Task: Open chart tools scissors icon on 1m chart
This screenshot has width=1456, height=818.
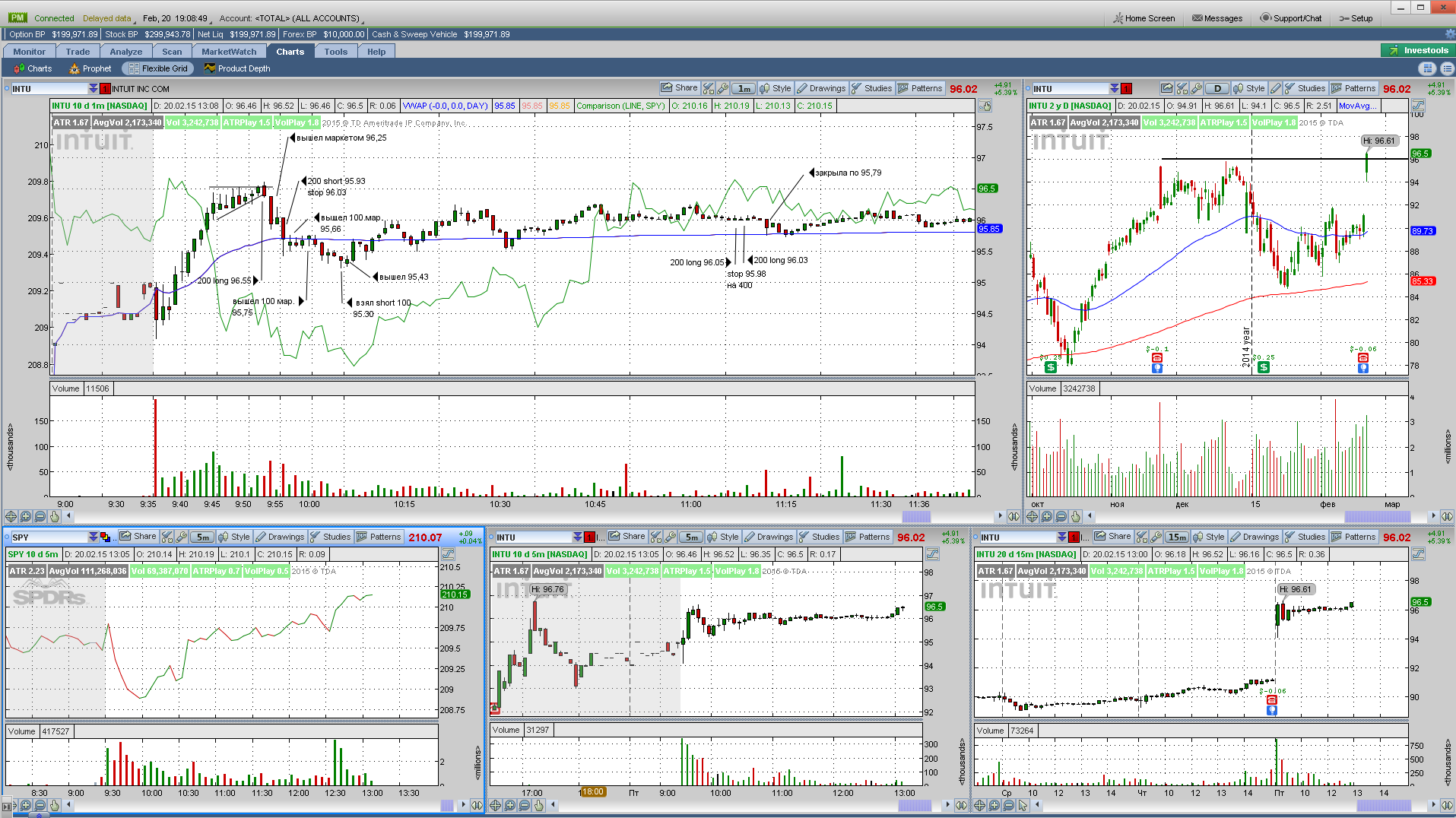Action: (709, 88)
